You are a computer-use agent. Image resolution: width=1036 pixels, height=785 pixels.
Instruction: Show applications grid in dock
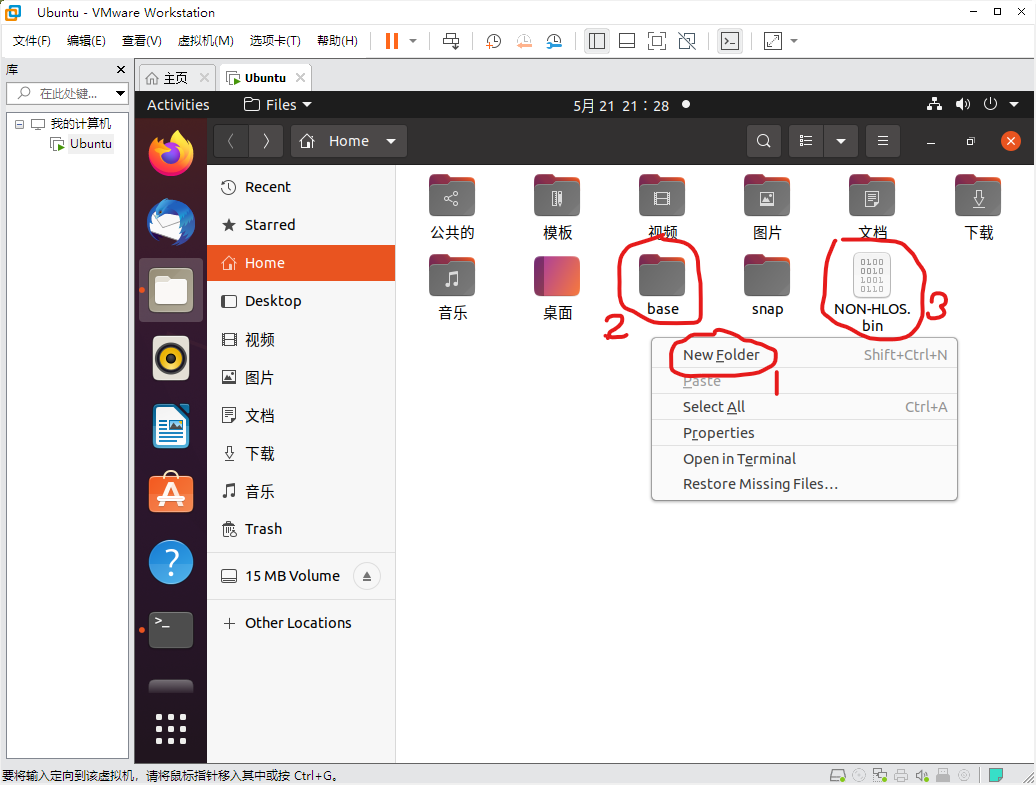click(x=171, y=729)
